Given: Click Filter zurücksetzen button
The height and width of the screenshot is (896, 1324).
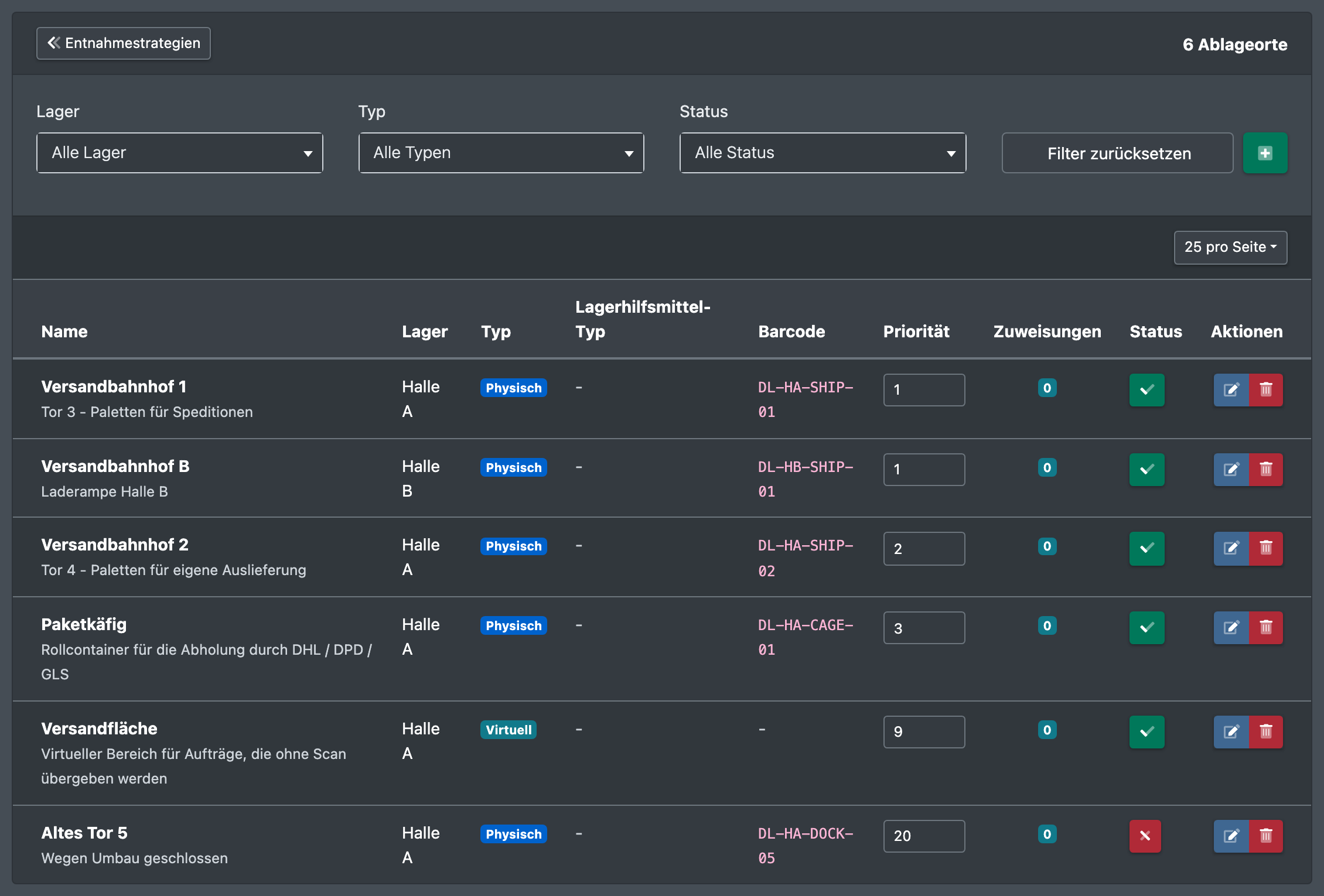Looking at the screenshot, I should coord(1118,153).
